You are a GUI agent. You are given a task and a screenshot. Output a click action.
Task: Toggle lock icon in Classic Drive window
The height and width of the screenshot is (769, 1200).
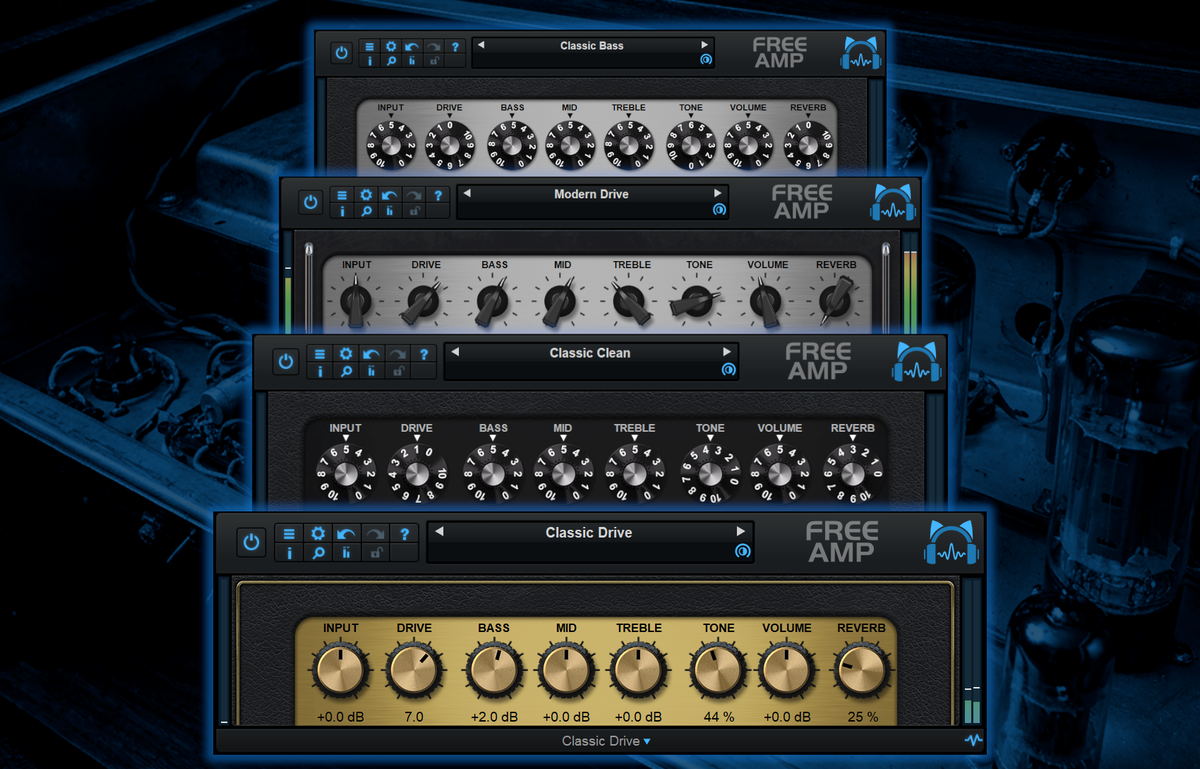pos(375,552)
